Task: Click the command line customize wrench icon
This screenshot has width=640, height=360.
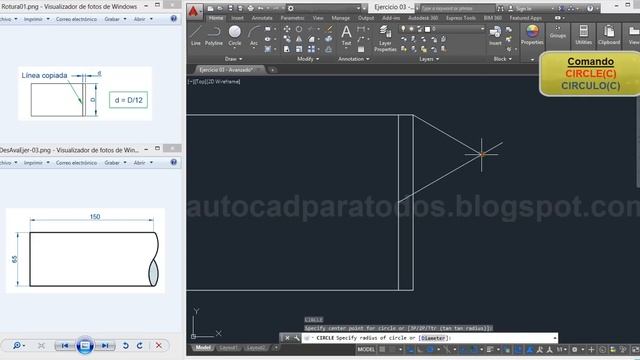Action: (296, 338)
